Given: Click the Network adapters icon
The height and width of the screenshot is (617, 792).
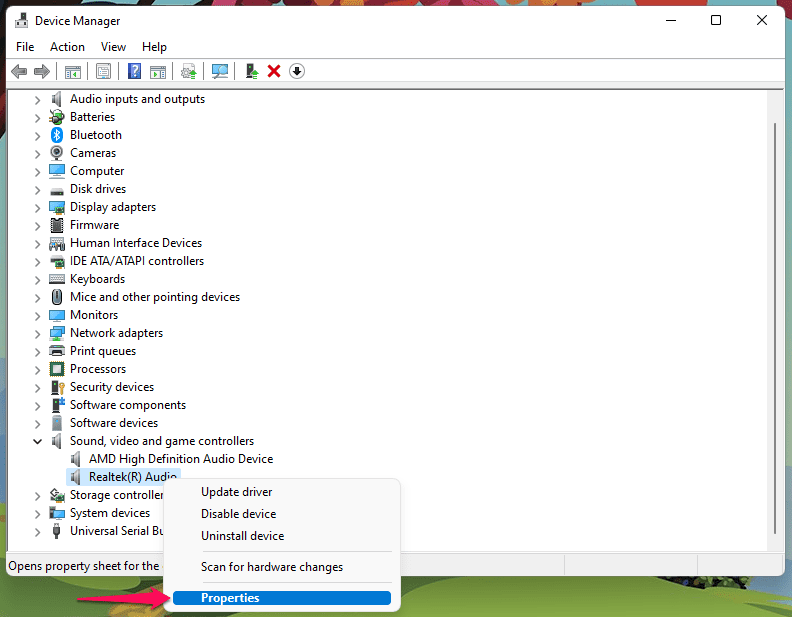Looking at the screenshot, I should [x=57, y=333].
